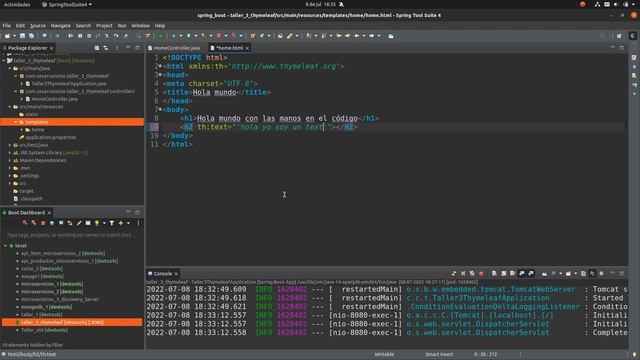Image resolution: width=640 pixels, height=360 pixels.
Task: Click the Open Perspective toolbar icon
Action: (x=620, y=36)
